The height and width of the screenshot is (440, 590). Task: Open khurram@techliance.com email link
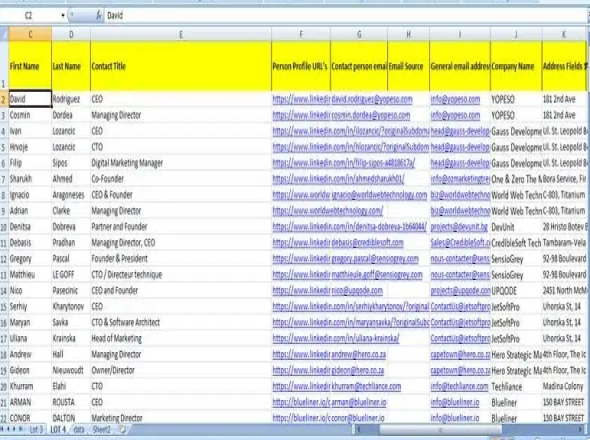tap(366, 386)
